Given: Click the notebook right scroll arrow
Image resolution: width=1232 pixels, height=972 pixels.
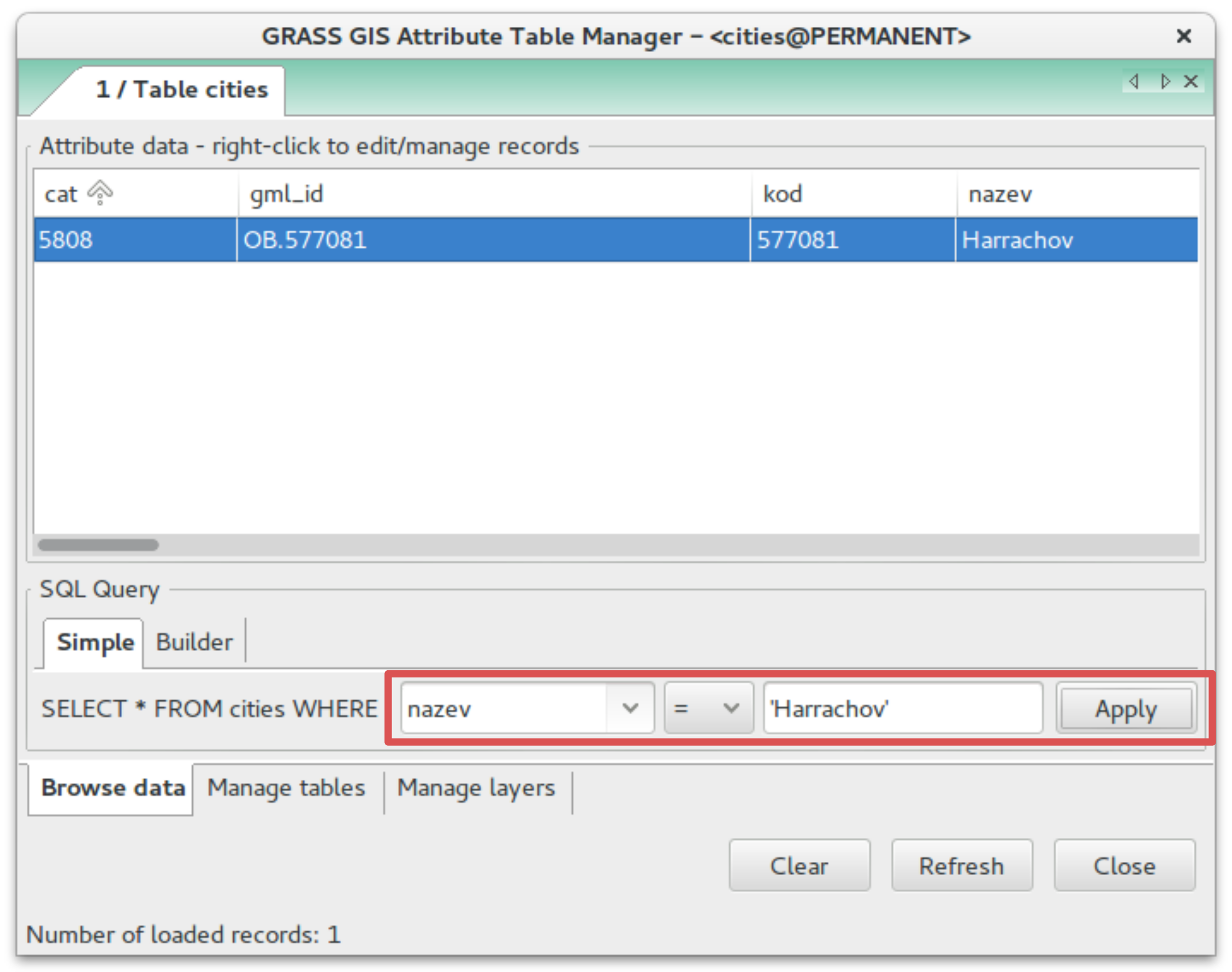Looking at the screenshot, I should [1164, 82].
